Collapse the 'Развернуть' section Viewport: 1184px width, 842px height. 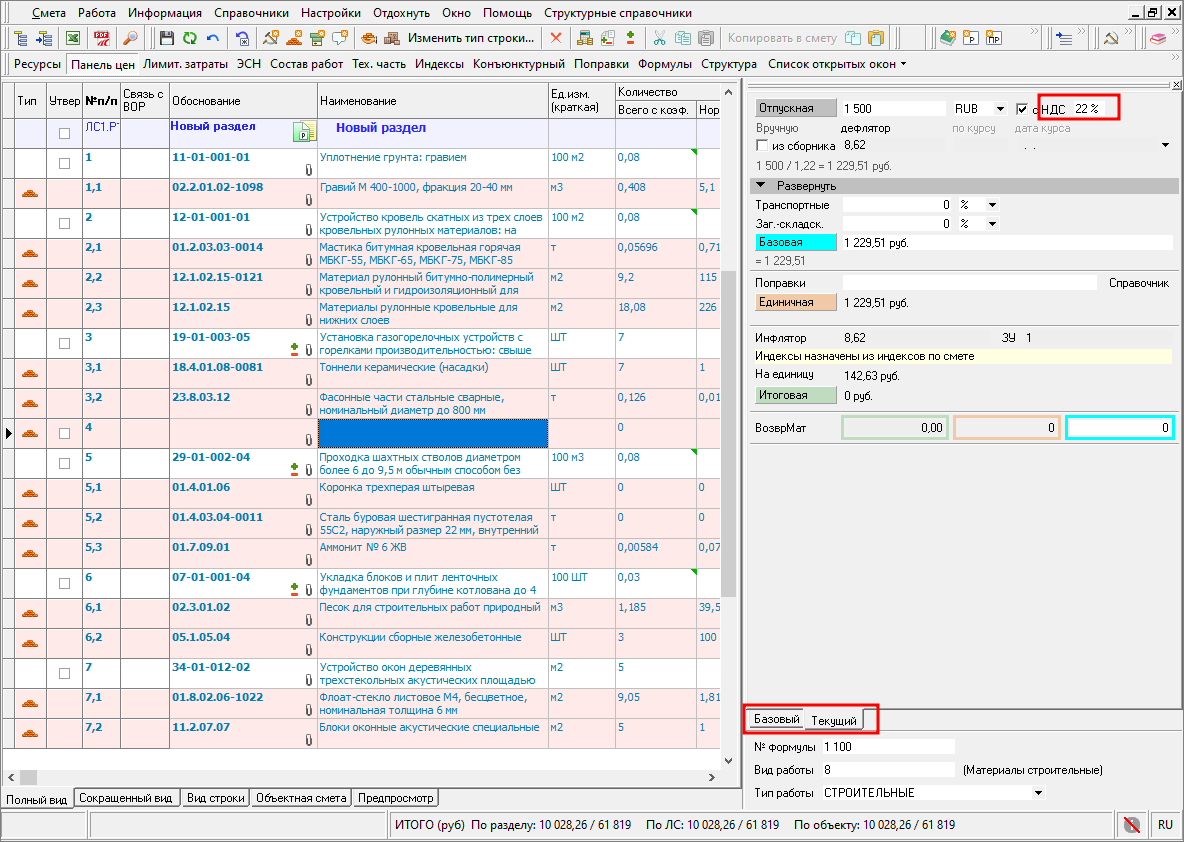click(761, 186)
